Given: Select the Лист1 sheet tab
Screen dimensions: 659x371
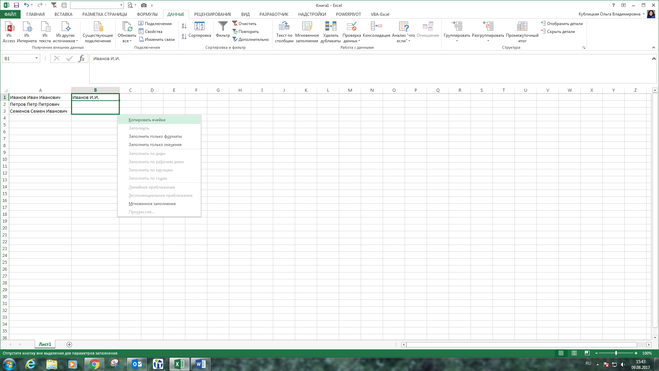Looking at the screenshot, I should click(45, 344).
